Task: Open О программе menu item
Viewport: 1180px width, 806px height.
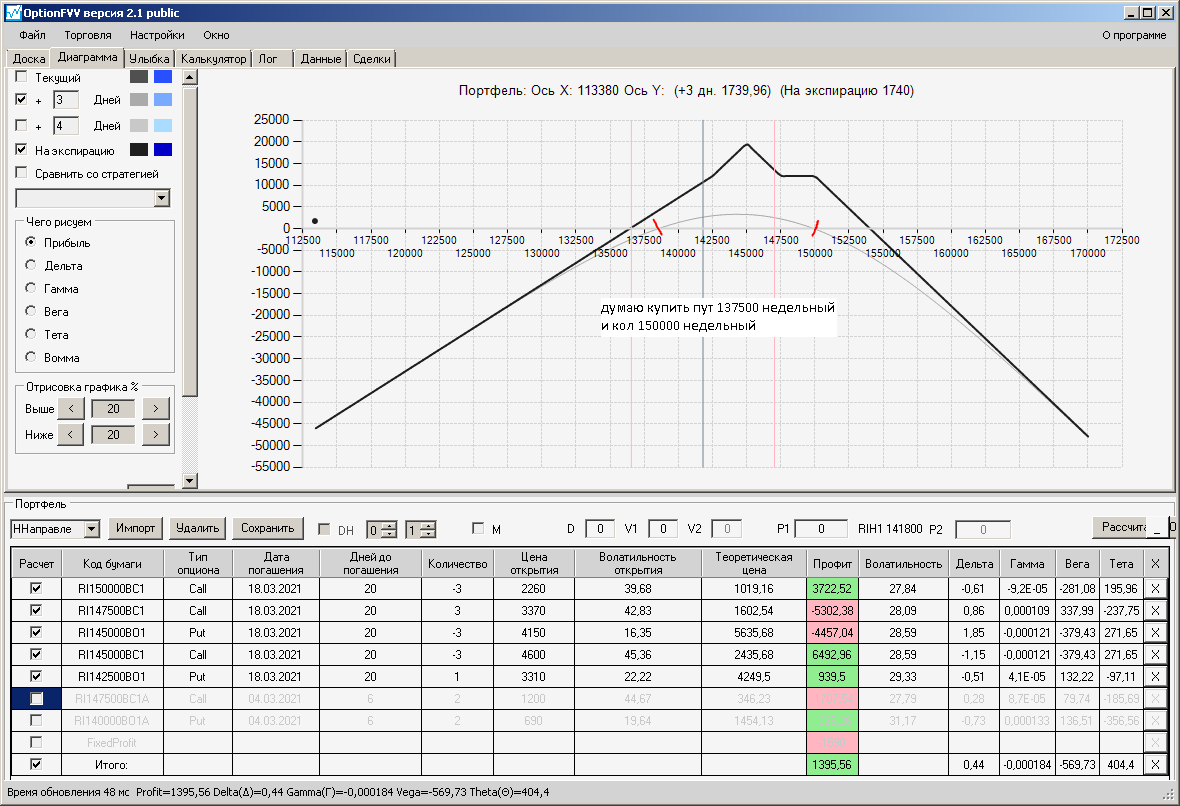Action: (x=1134, y=35)
